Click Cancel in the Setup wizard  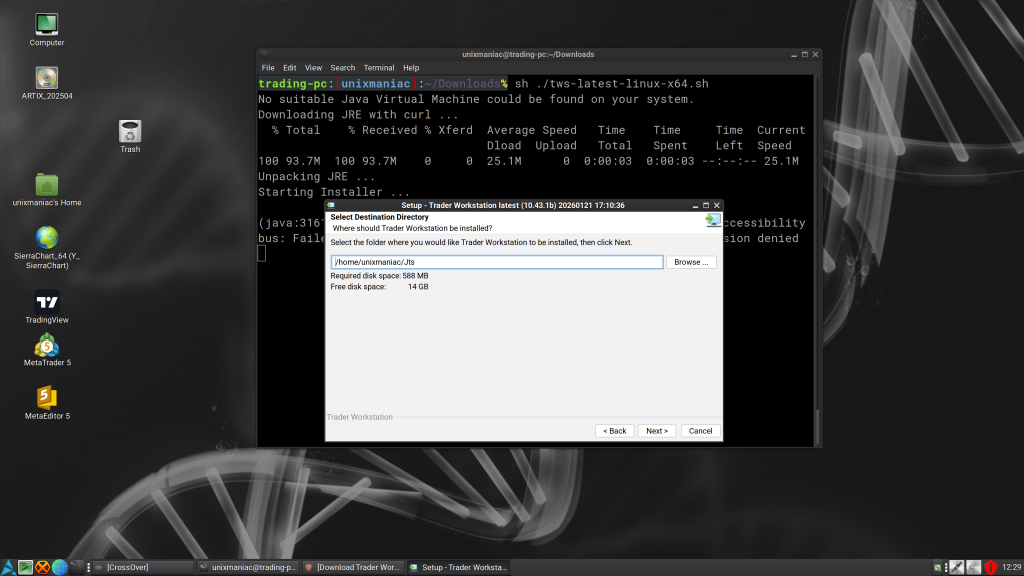coord(700,430)
